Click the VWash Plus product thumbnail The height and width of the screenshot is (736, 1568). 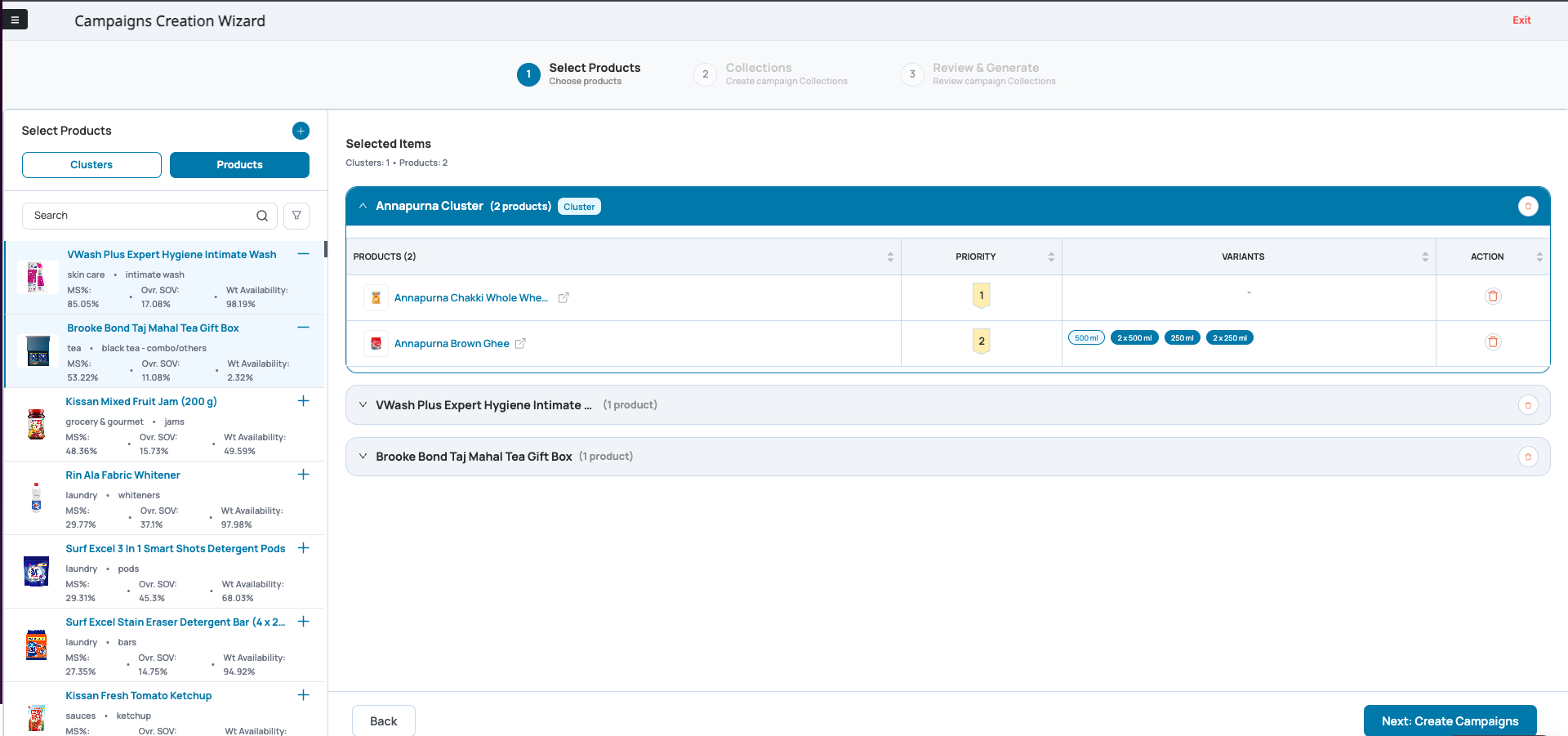pyautogui.click(x=37, y=278)
